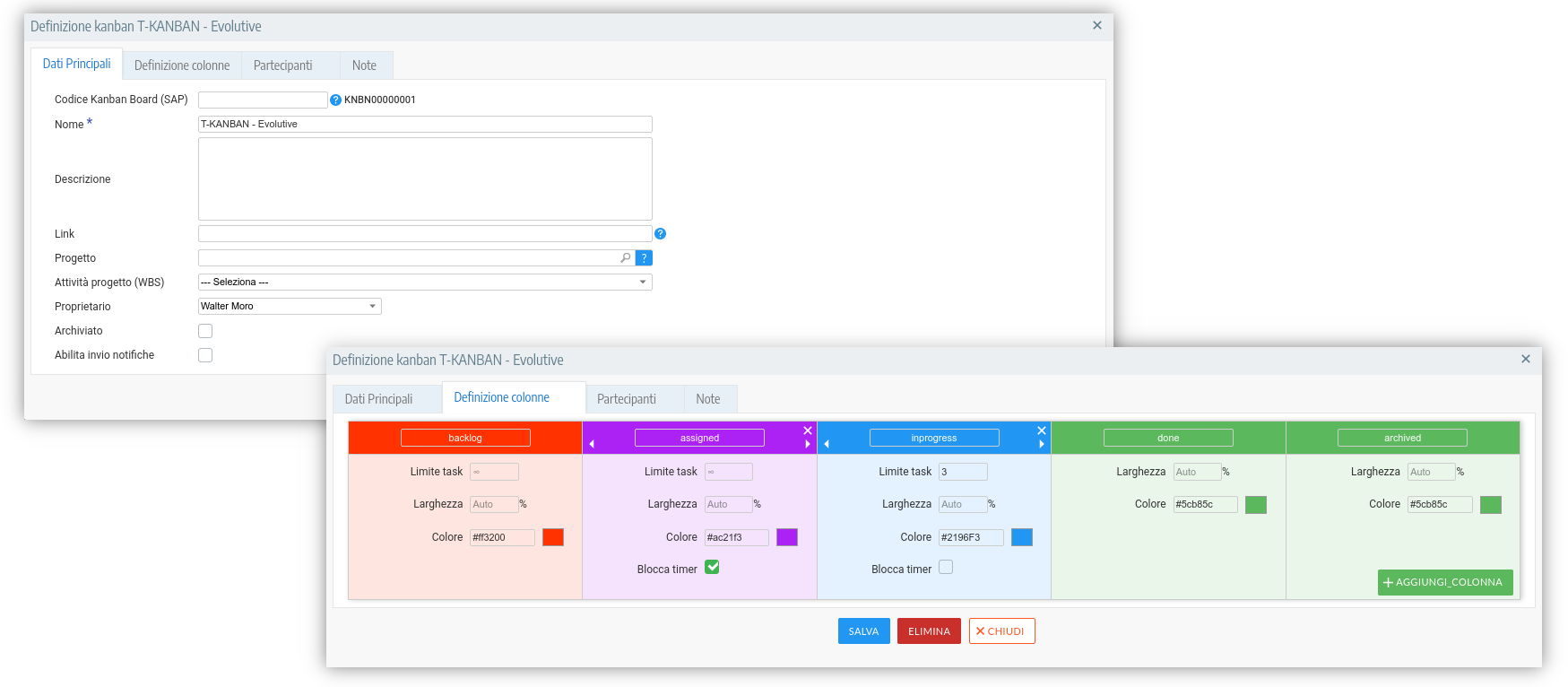Enable the Archiviato checkbox
The width and height of the screenshot is (1568, 687).
pos(205,331)
